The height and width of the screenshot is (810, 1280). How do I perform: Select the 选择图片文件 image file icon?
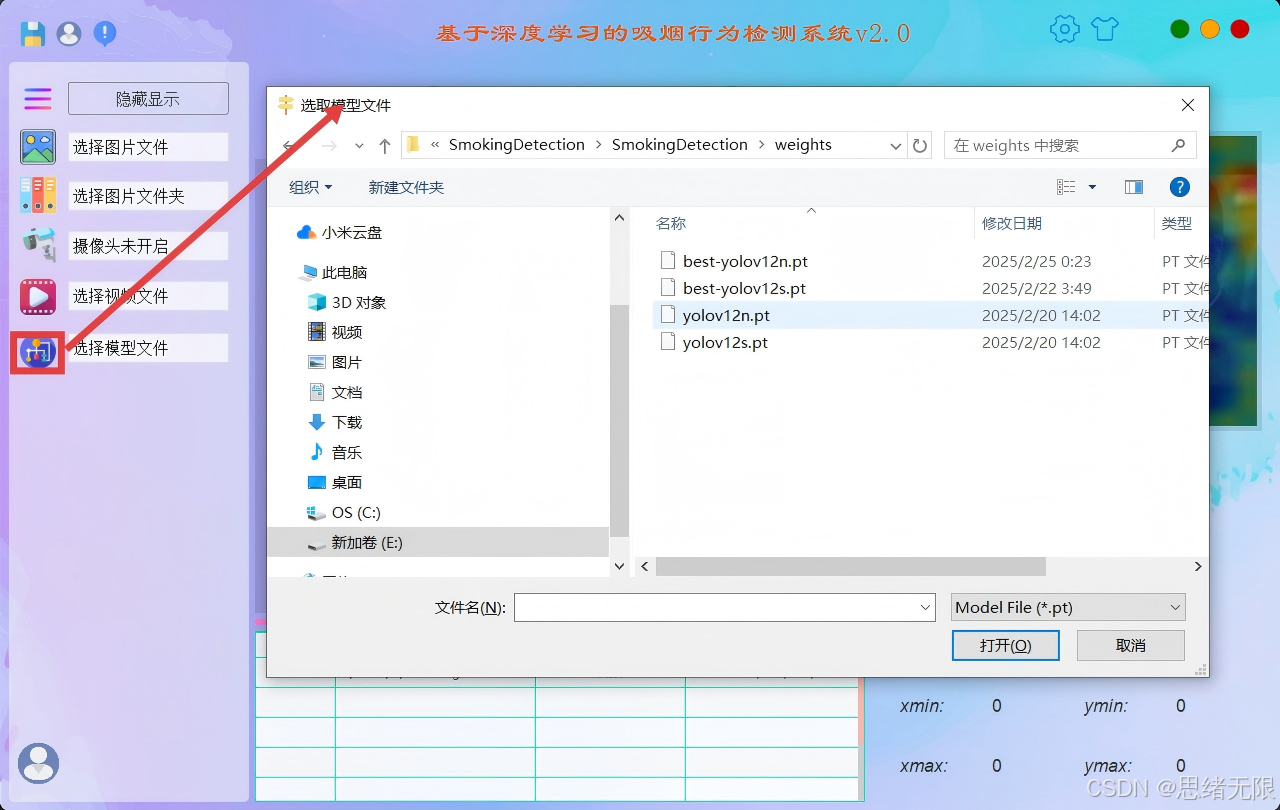(37, 146)
